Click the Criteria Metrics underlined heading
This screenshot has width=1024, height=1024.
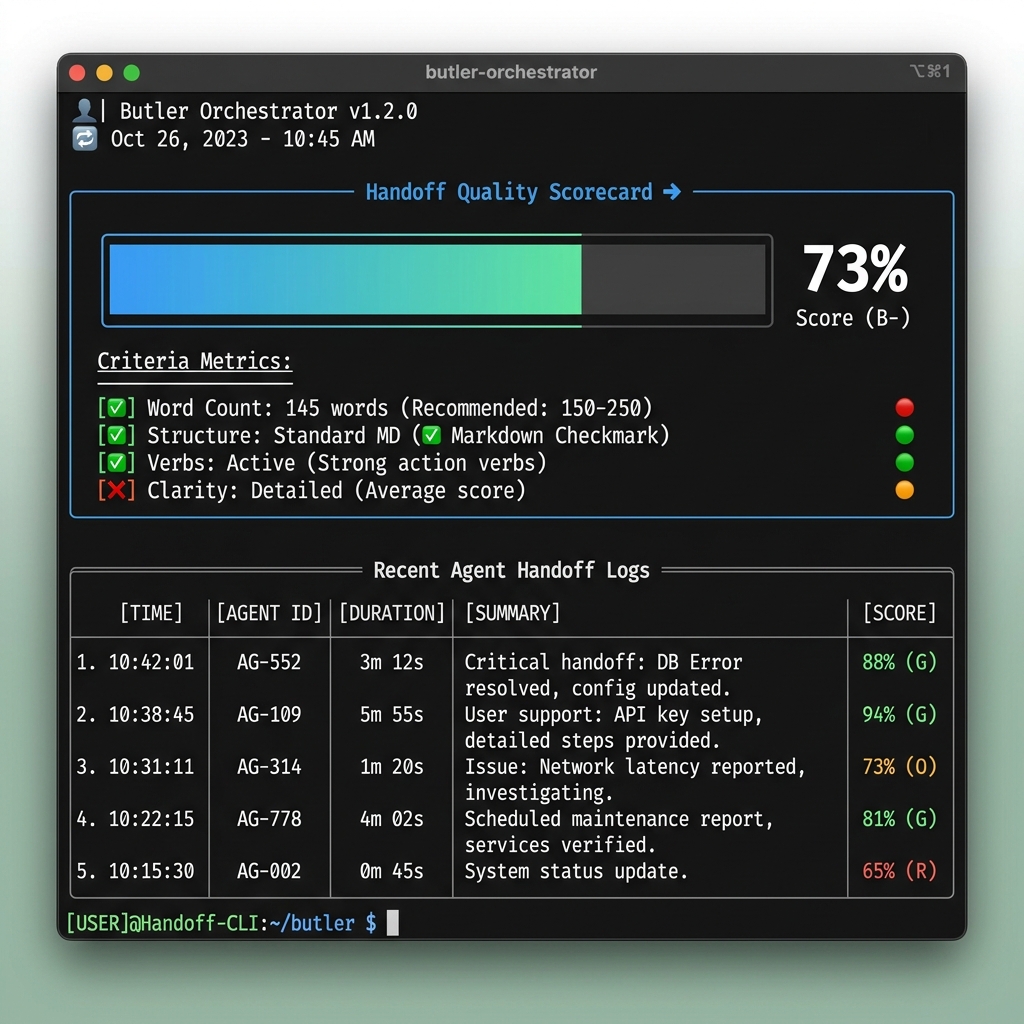pyautogui.click(x=195, y=361)
